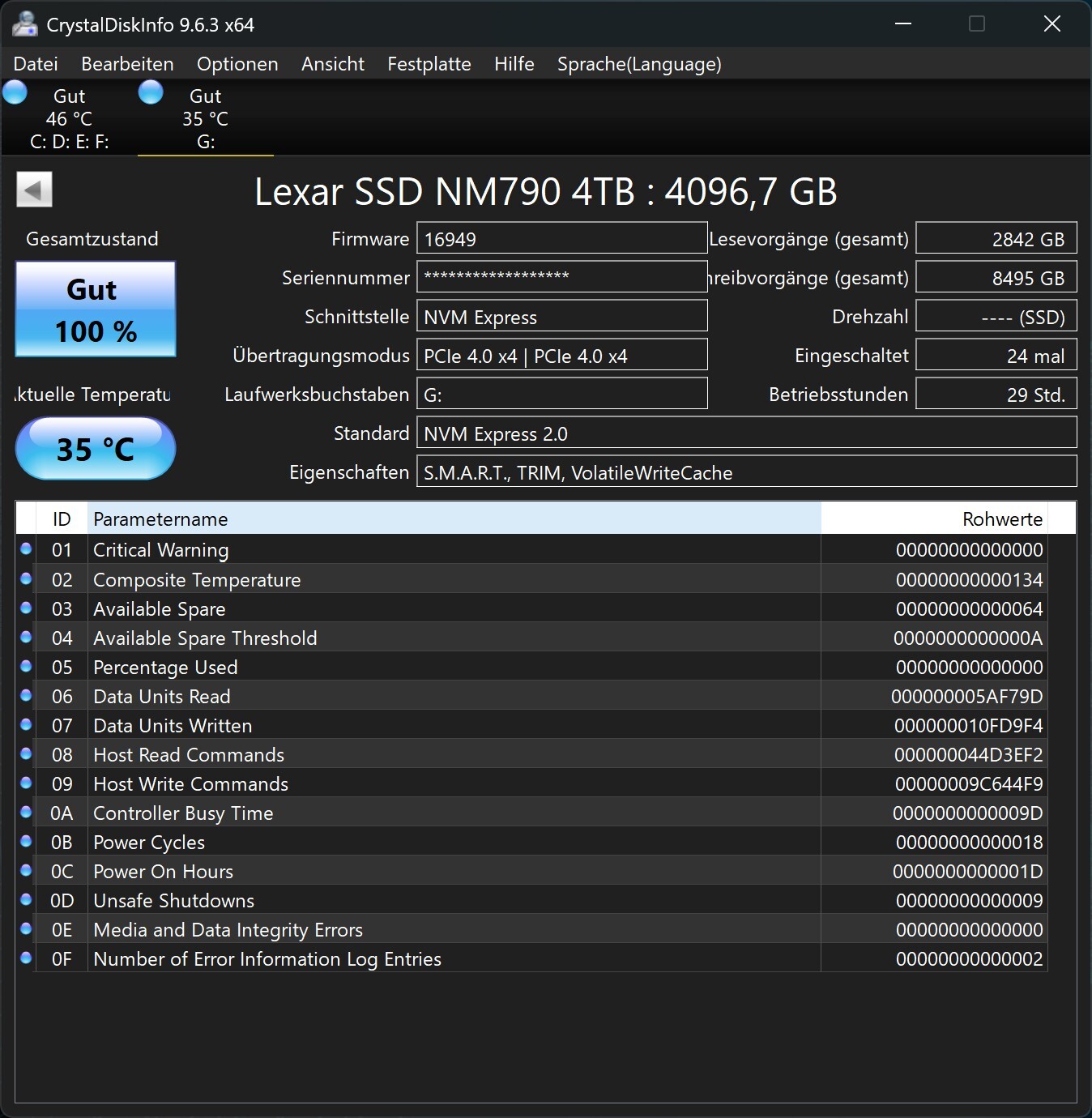Click status orb for Available Spare row
Viewport: 1092px width, 1118px height.
click(x=26, y=608)
